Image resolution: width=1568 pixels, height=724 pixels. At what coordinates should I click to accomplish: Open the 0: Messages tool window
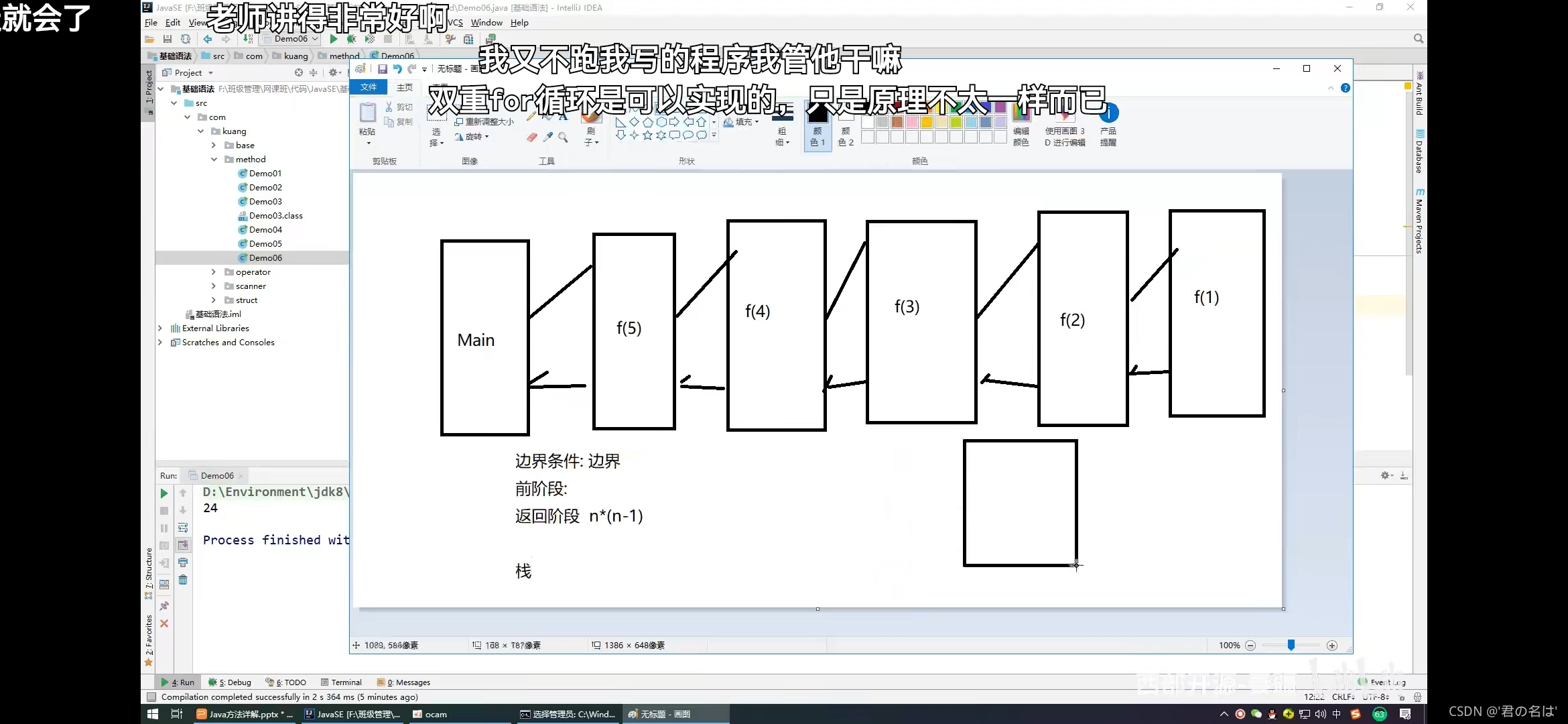(403, 682)
